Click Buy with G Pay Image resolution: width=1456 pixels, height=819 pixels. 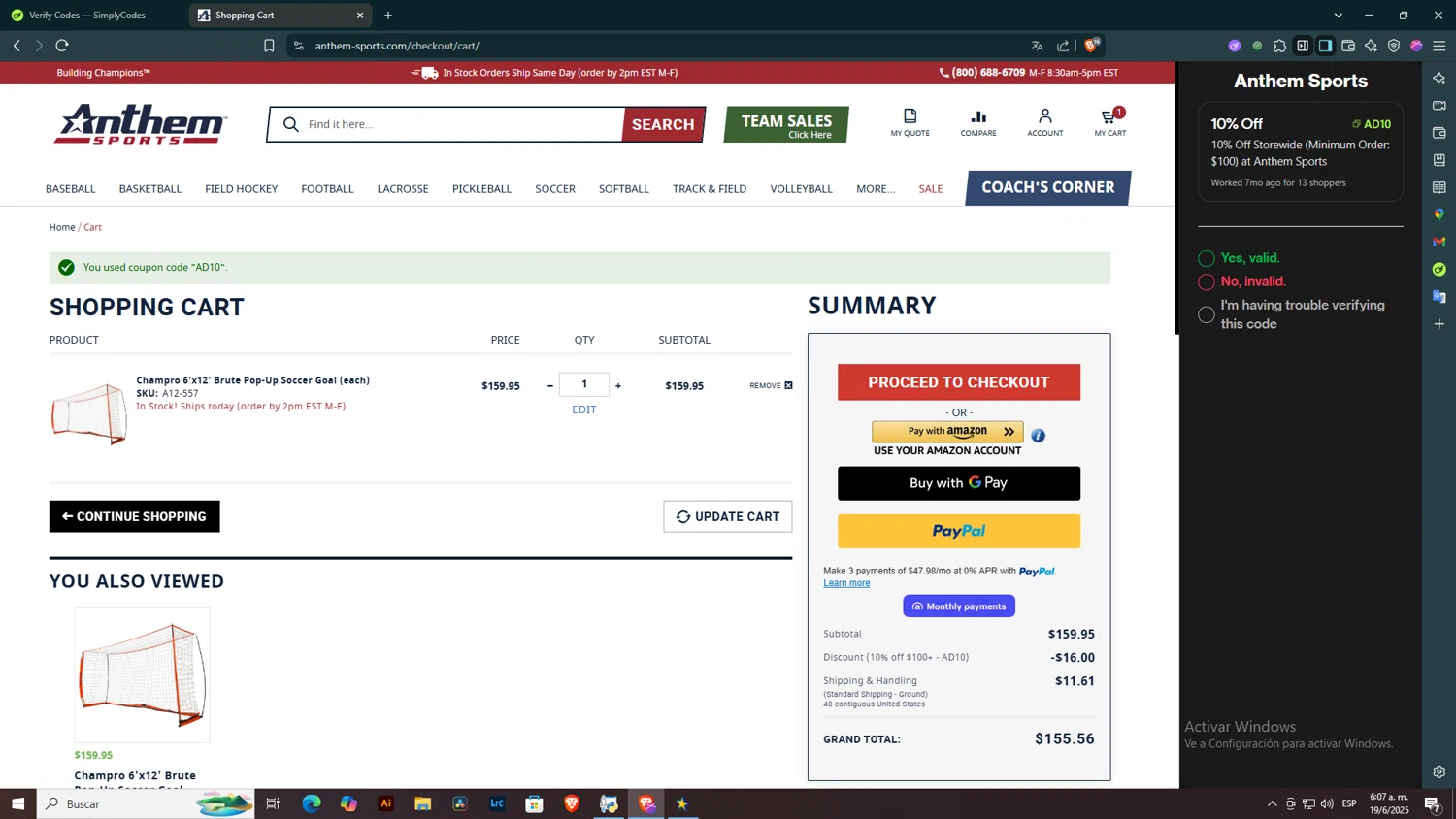coord(959,483)
